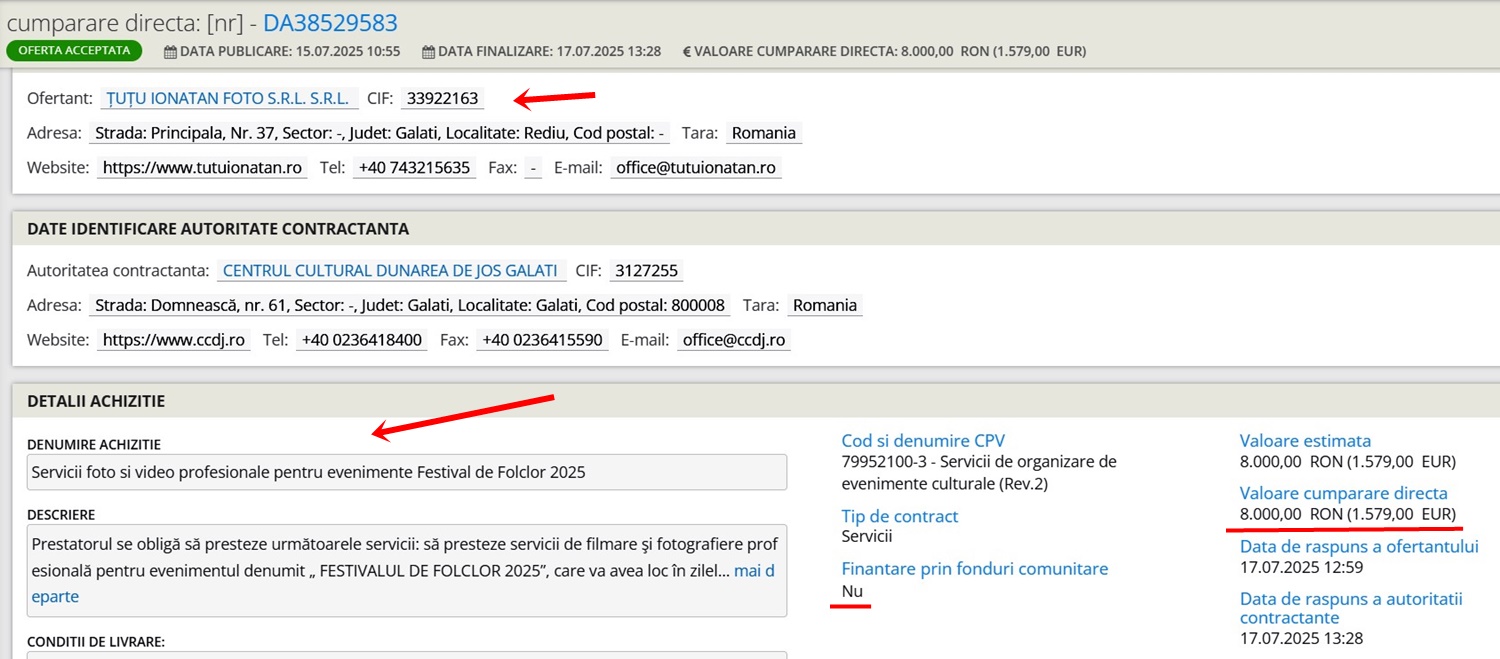
Task: Click the OFERTA ACCEPTATA status badge
Action: pyautogui.click(x=74, y=50)
